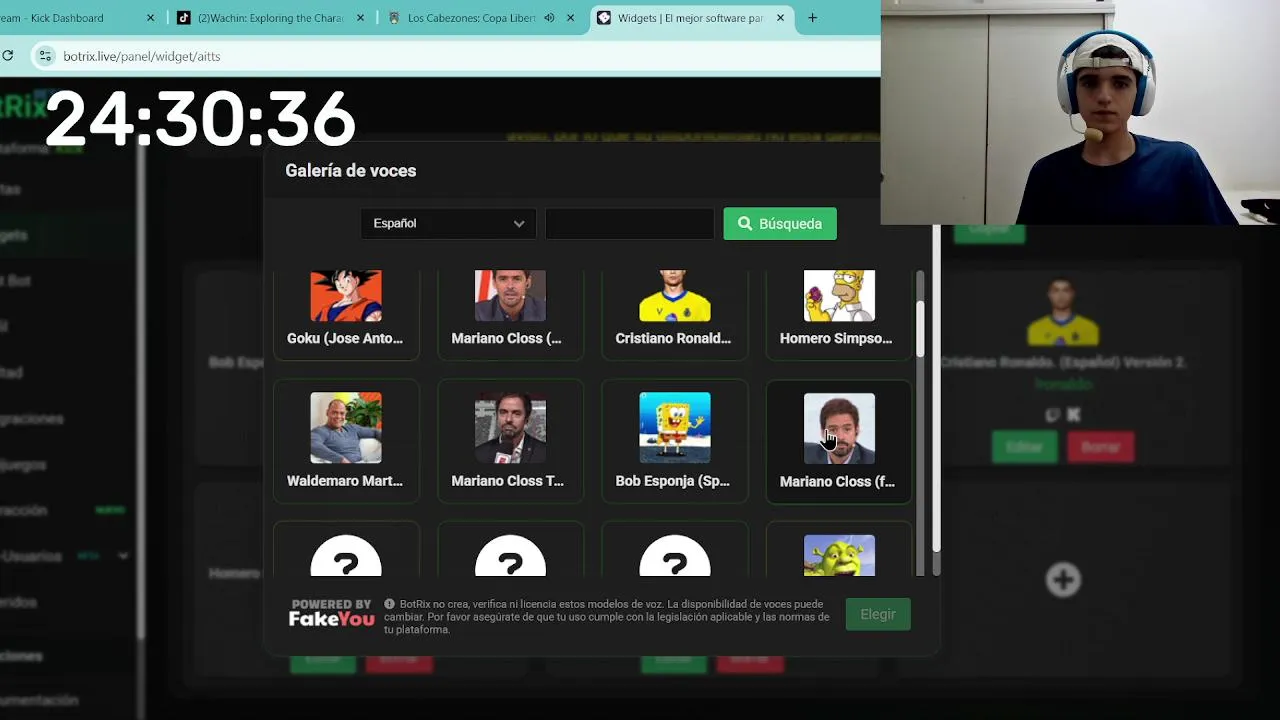Close the Los Cabezones tab
1280x720 pixels.
[573, 18]
